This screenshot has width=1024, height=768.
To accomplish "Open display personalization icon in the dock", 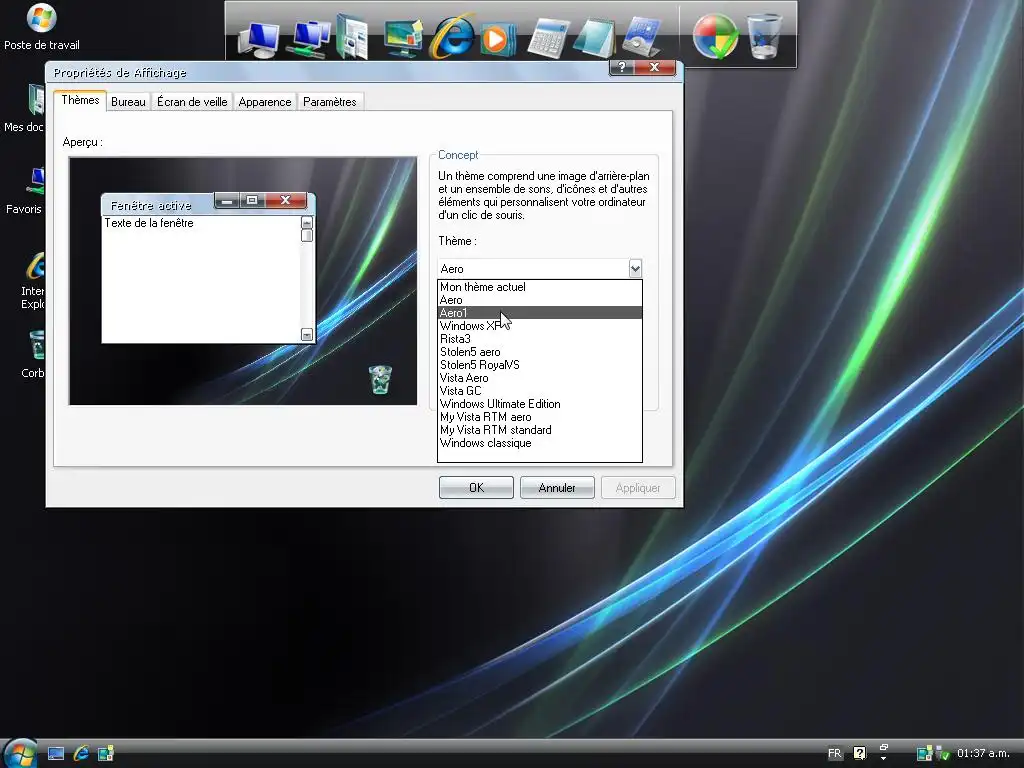I will click(x=403, y=38).
